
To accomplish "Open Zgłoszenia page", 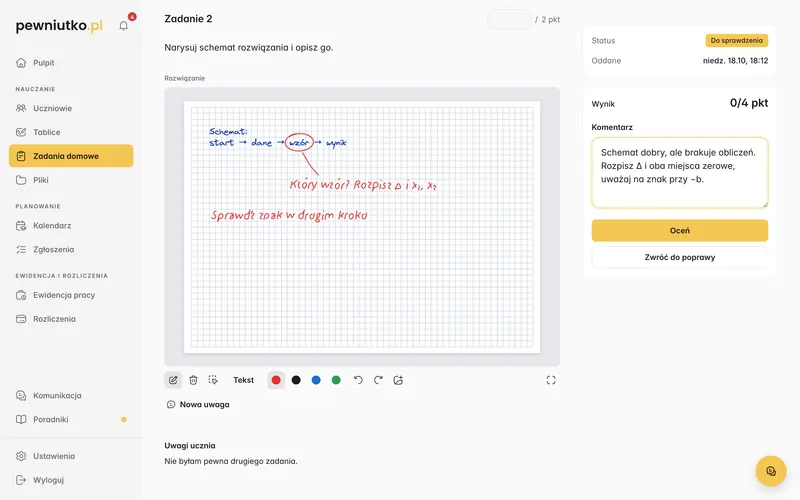I will 71,249.
